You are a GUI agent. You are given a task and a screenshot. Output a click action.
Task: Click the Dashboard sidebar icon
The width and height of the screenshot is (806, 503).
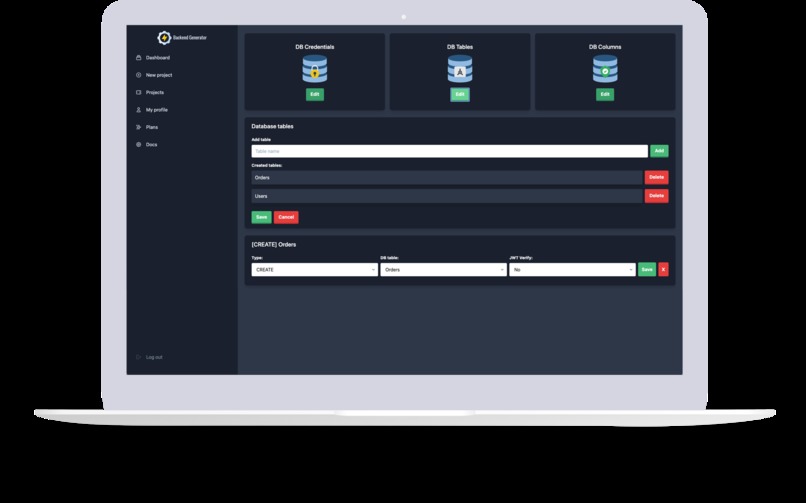coord(138,58)
